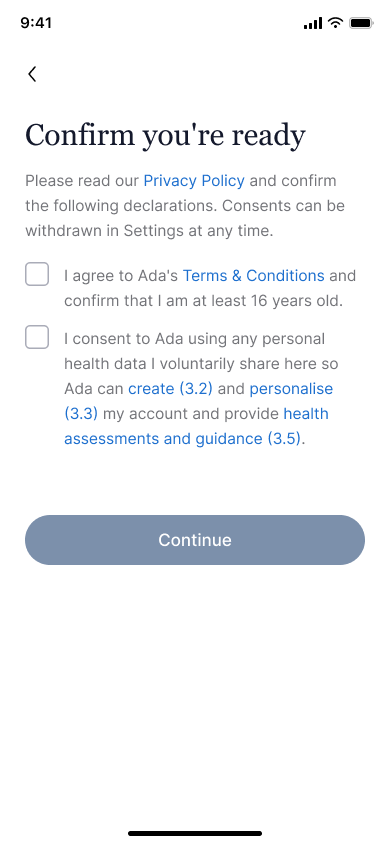This screenshot has height=844, width=390.
Task: Tap the home indicator bar at bottom
Action: point(195,833)
